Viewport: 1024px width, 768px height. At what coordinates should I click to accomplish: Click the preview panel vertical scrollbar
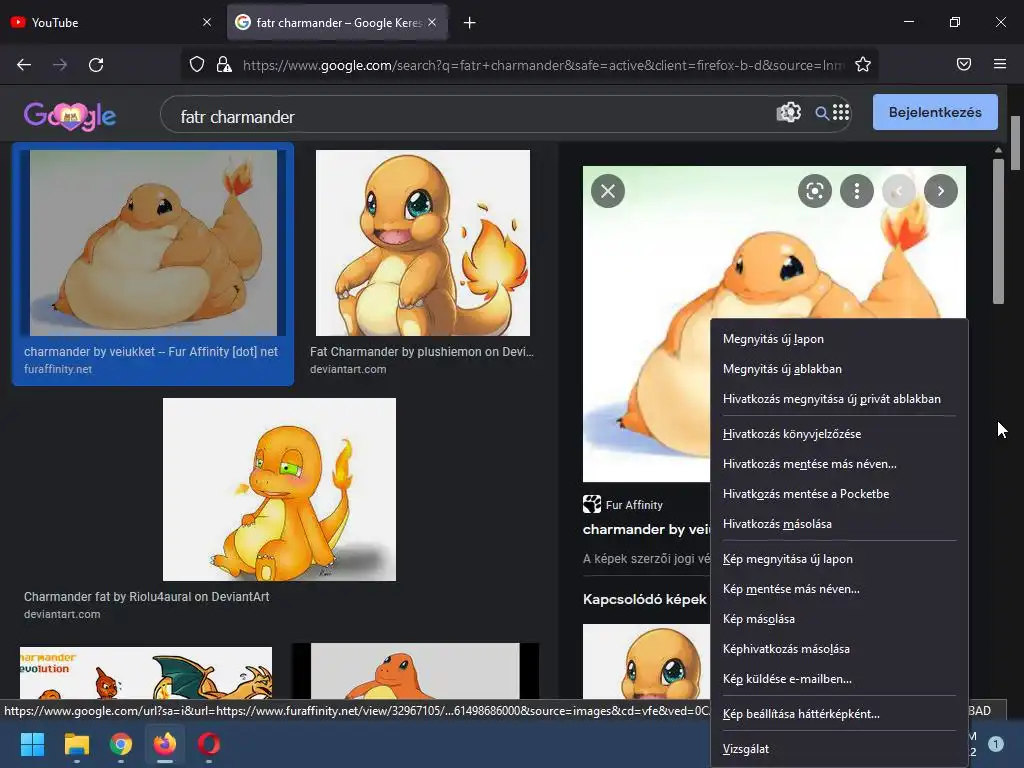(998, 230)
